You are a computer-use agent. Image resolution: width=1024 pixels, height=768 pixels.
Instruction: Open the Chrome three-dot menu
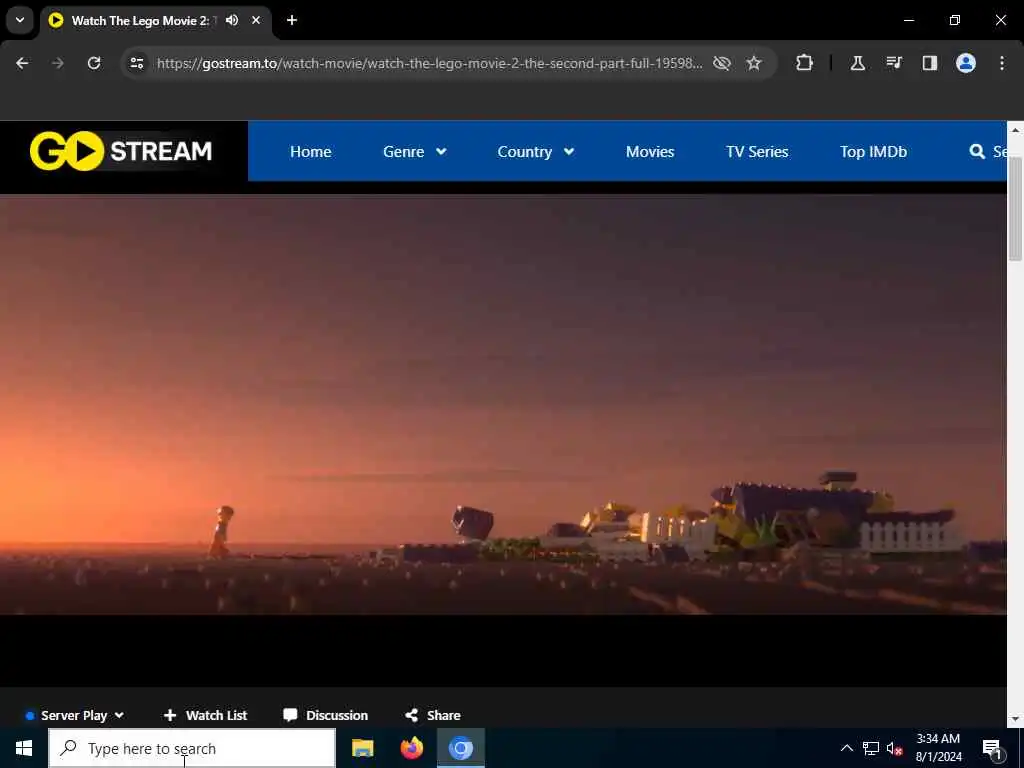(x=1002, y=63)
